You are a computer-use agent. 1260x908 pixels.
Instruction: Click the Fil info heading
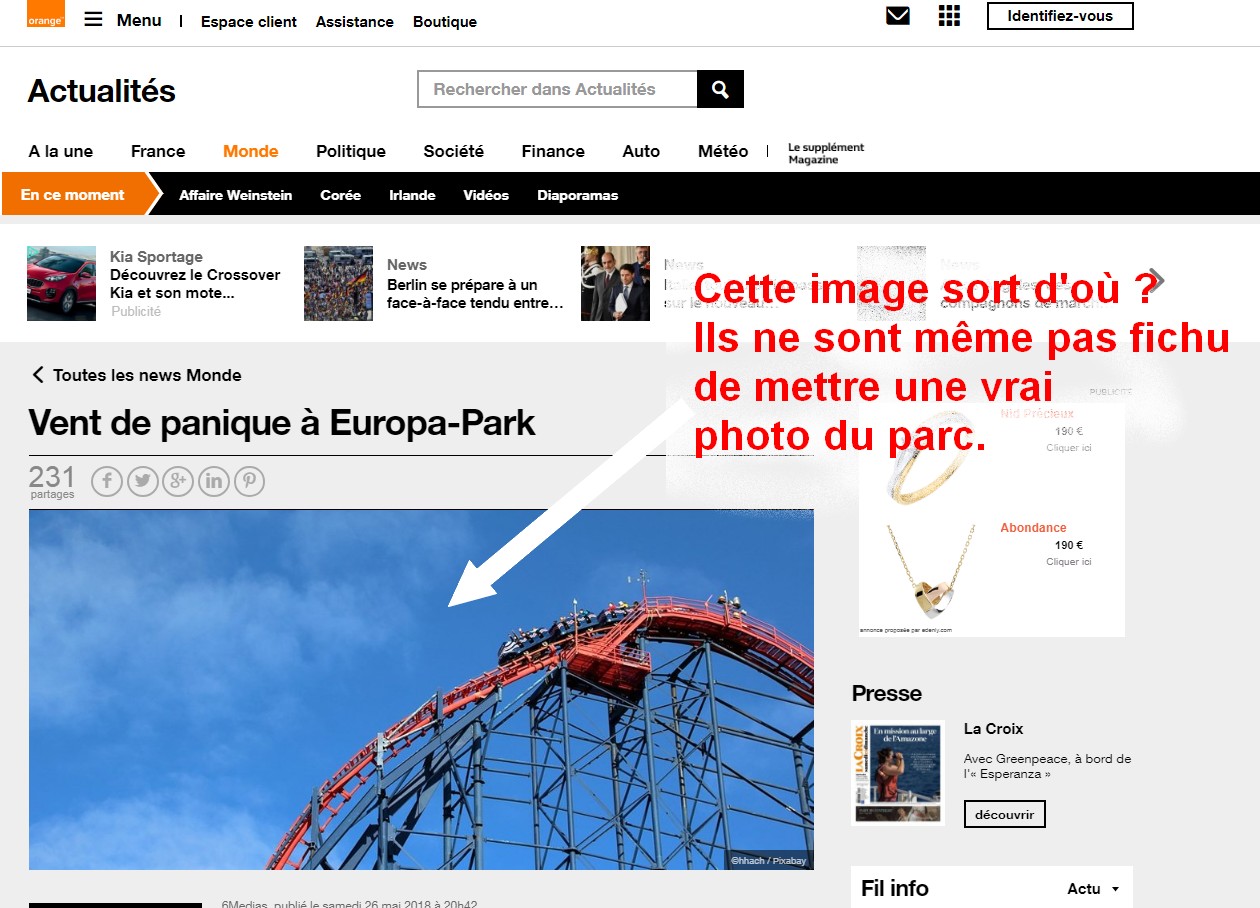[895, 888]
